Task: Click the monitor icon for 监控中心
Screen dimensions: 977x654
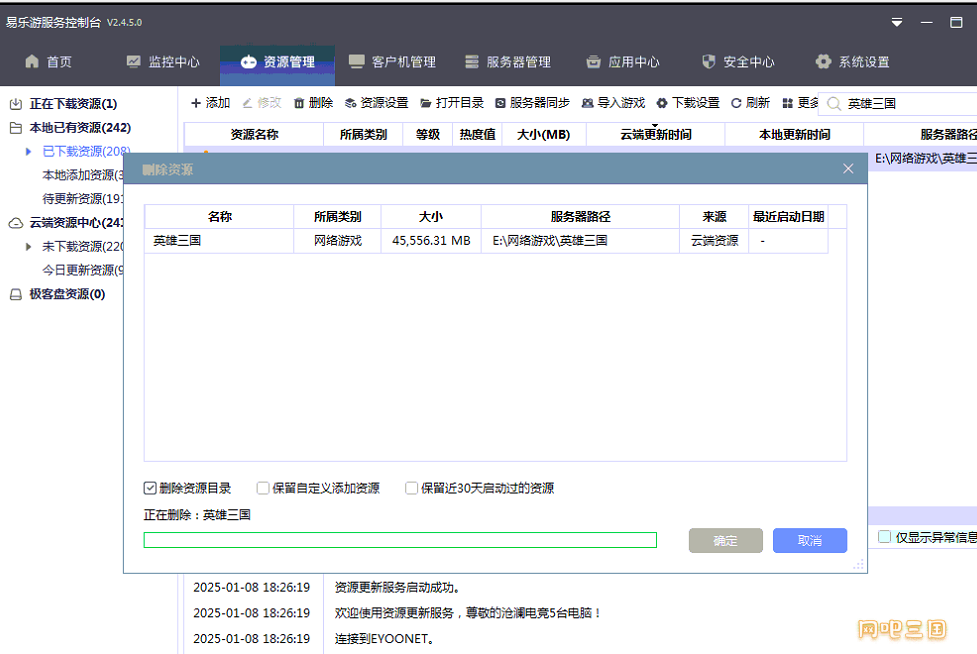Action: [x=133, y=62]
